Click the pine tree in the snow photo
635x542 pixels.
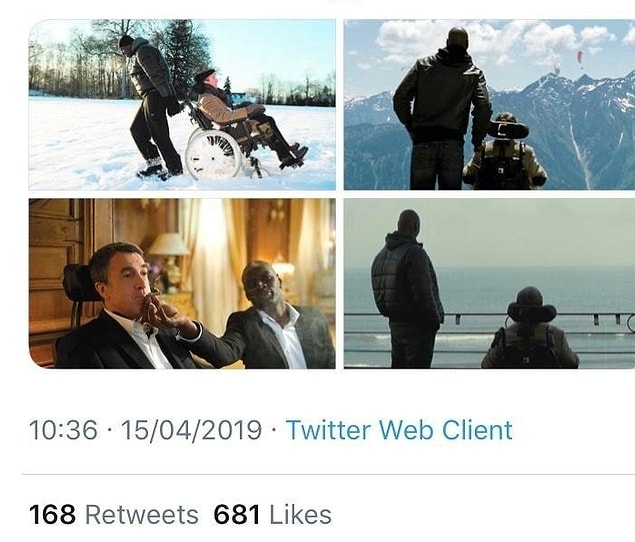(x=186, y=57)
